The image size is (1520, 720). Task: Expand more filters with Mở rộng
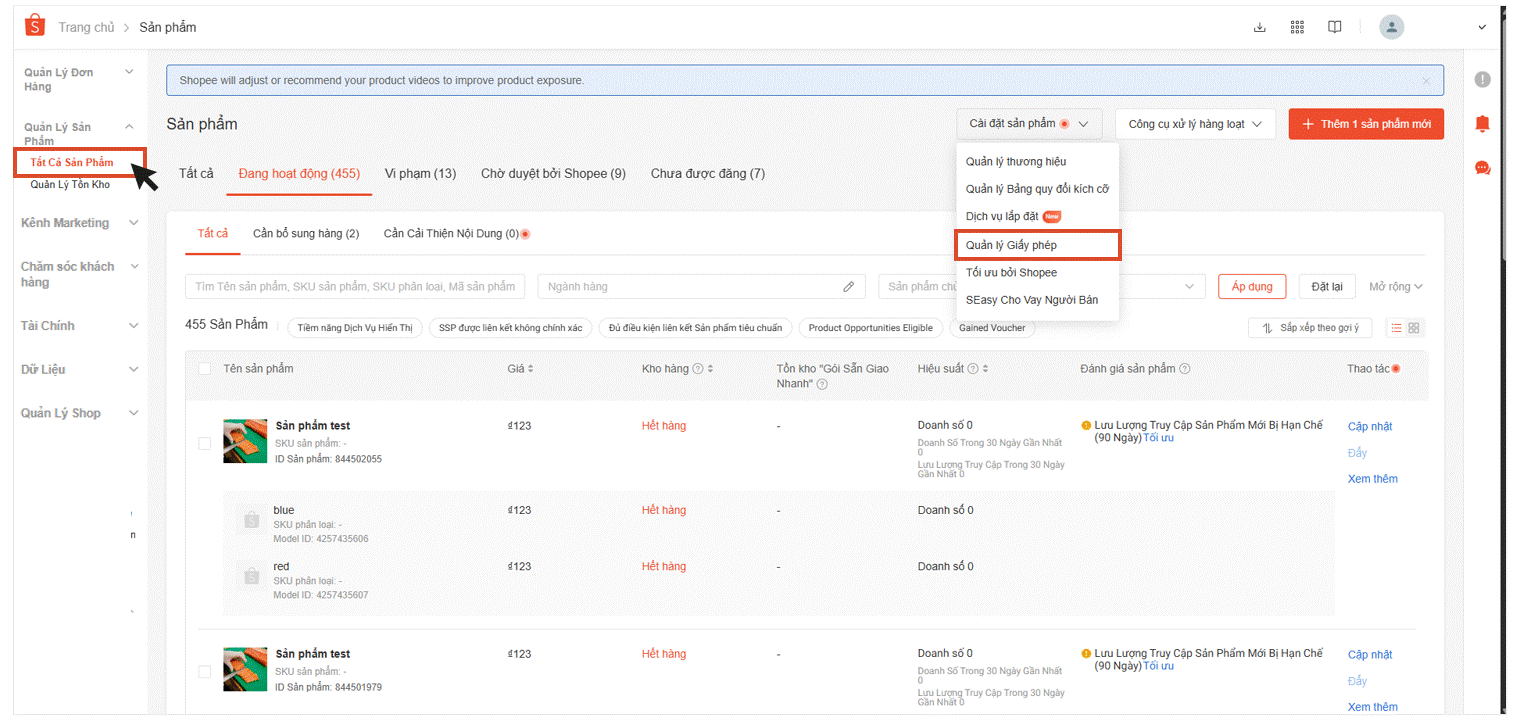click(x=1396, y=287)
